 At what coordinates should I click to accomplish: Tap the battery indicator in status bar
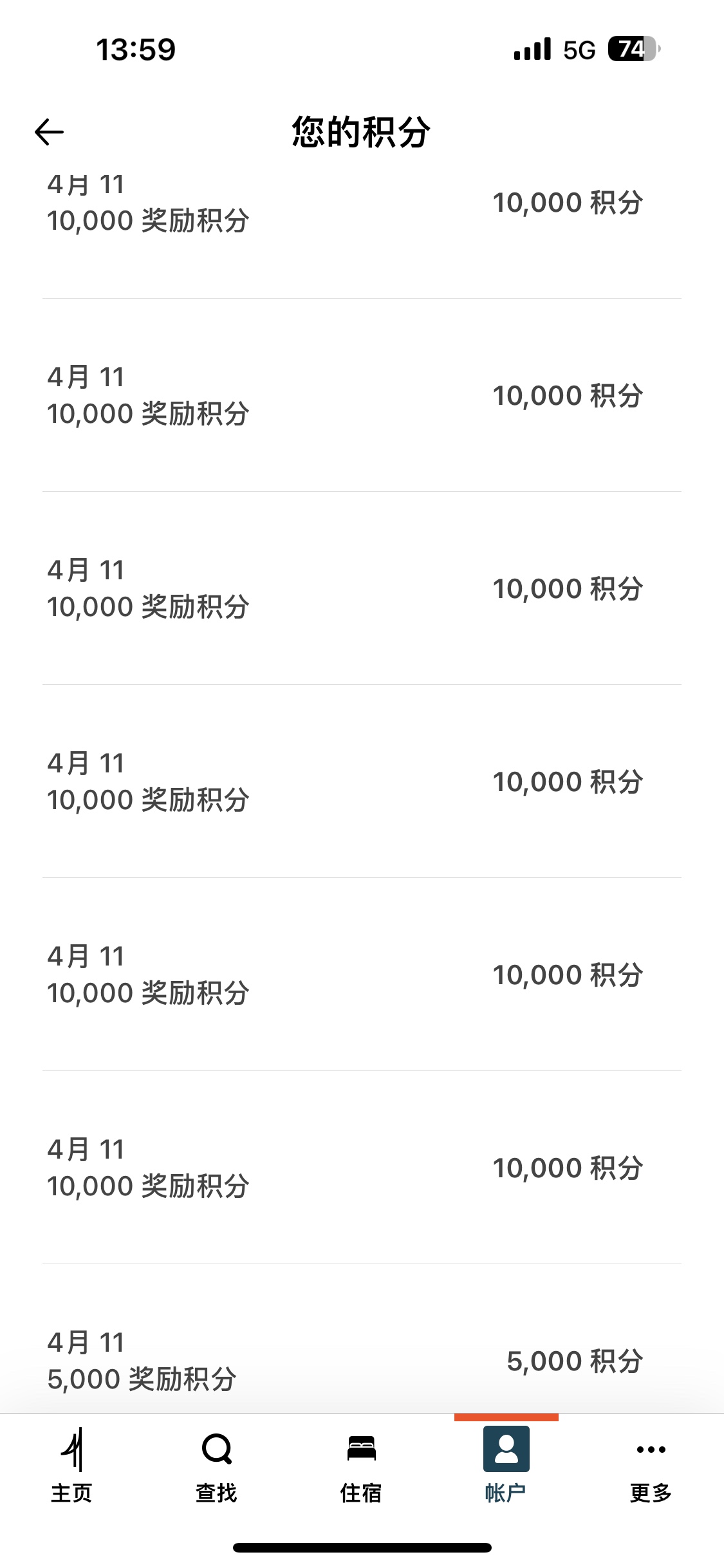pyautogui.click(x=634, y=49)
